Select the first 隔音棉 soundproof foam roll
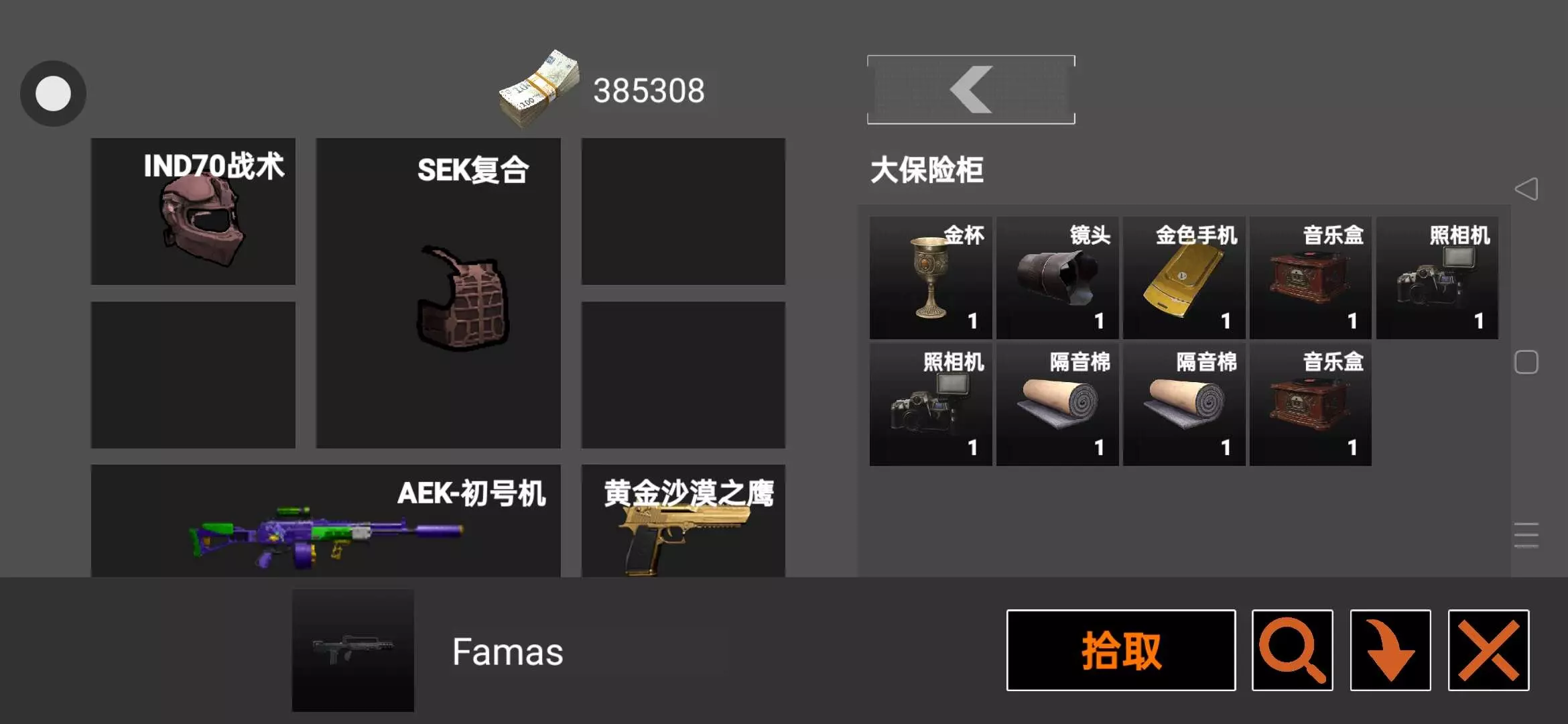 pyautogui.click(x=1057, y=404)
